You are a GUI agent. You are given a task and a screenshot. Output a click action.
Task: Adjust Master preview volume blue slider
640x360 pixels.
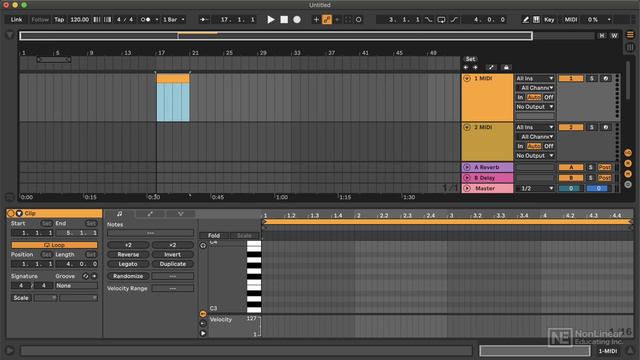pos(599,188)
